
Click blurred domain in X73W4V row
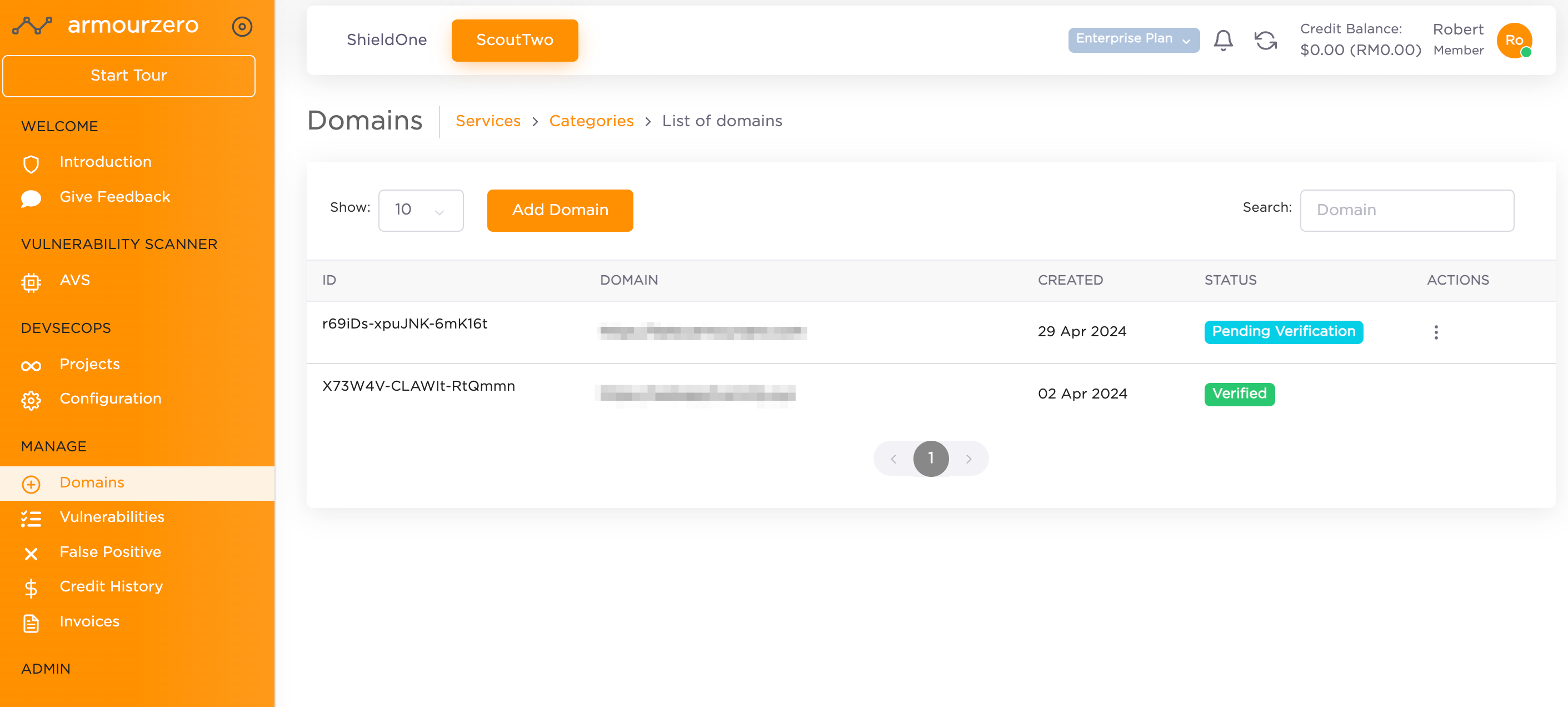tap(696, 395)
